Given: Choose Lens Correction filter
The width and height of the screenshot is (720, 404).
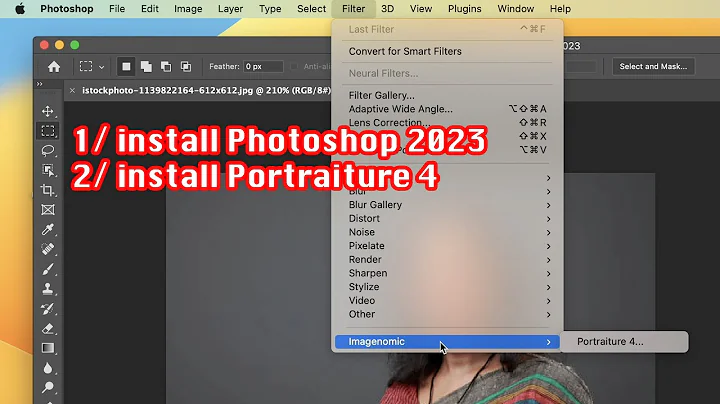Looking at the screenshot, I should [447, 123].
